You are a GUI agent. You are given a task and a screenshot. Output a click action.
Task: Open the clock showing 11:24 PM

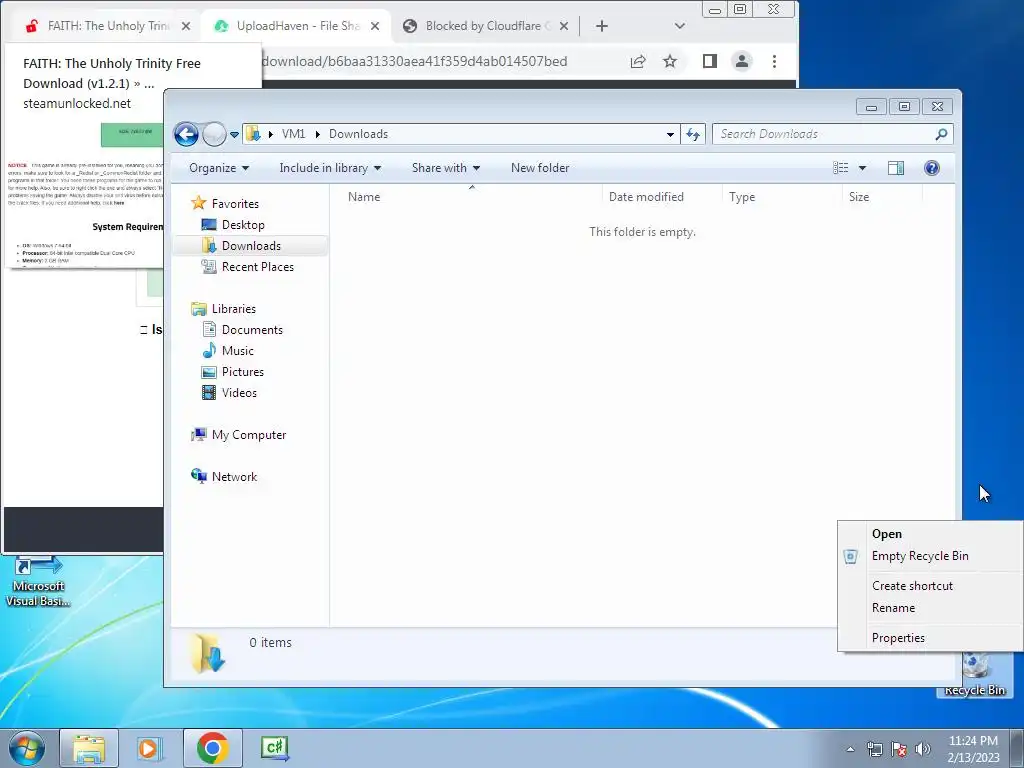pos(973,749)
